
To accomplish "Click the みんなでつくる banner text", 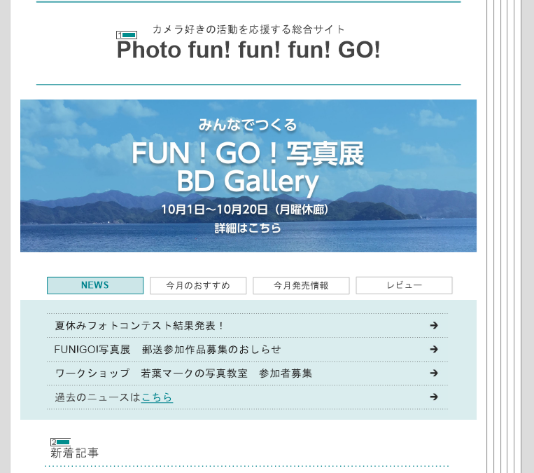I will pyautogui.click(x=248, y=125).
